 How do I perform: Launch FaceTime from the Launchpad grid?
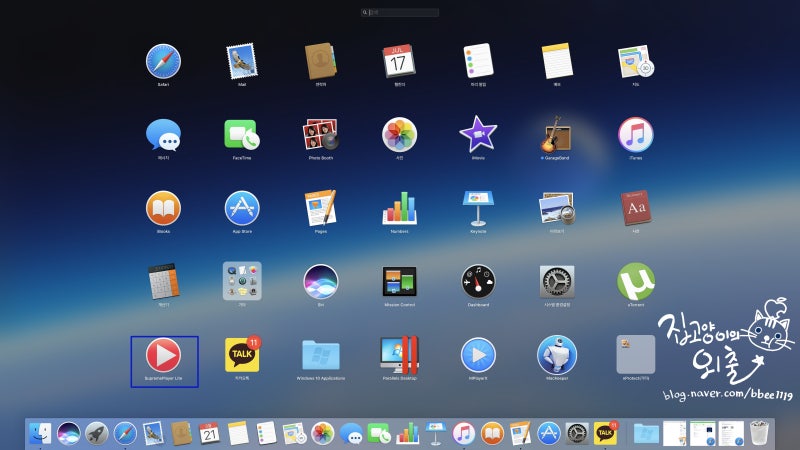[242, 135]
